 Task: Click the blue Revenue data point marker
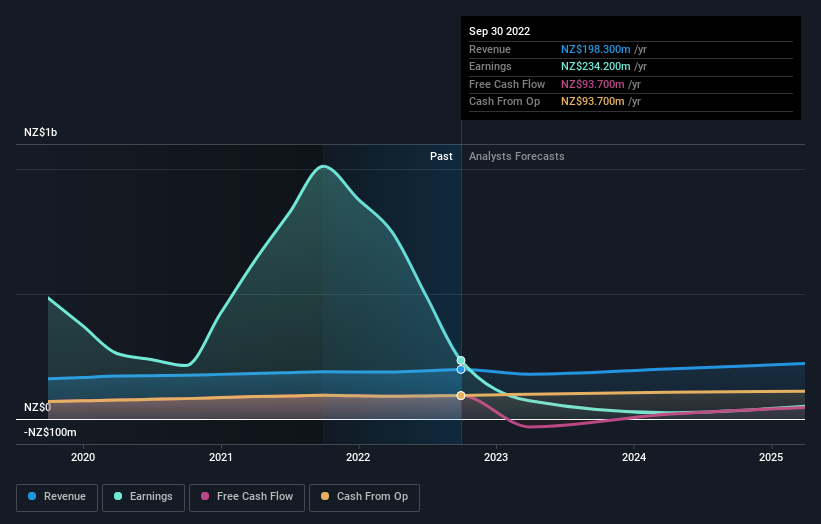[461, 370]
